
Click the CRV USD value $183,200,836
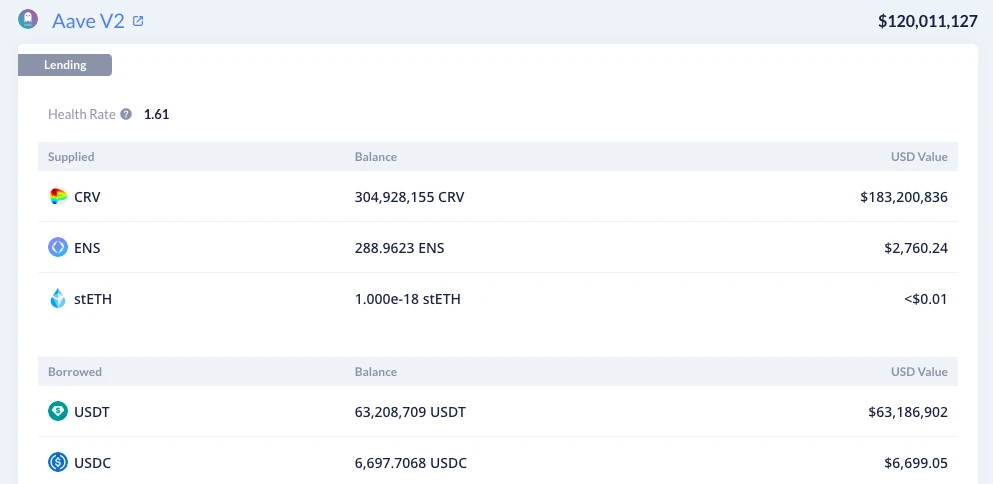click(x=903, y=197)
